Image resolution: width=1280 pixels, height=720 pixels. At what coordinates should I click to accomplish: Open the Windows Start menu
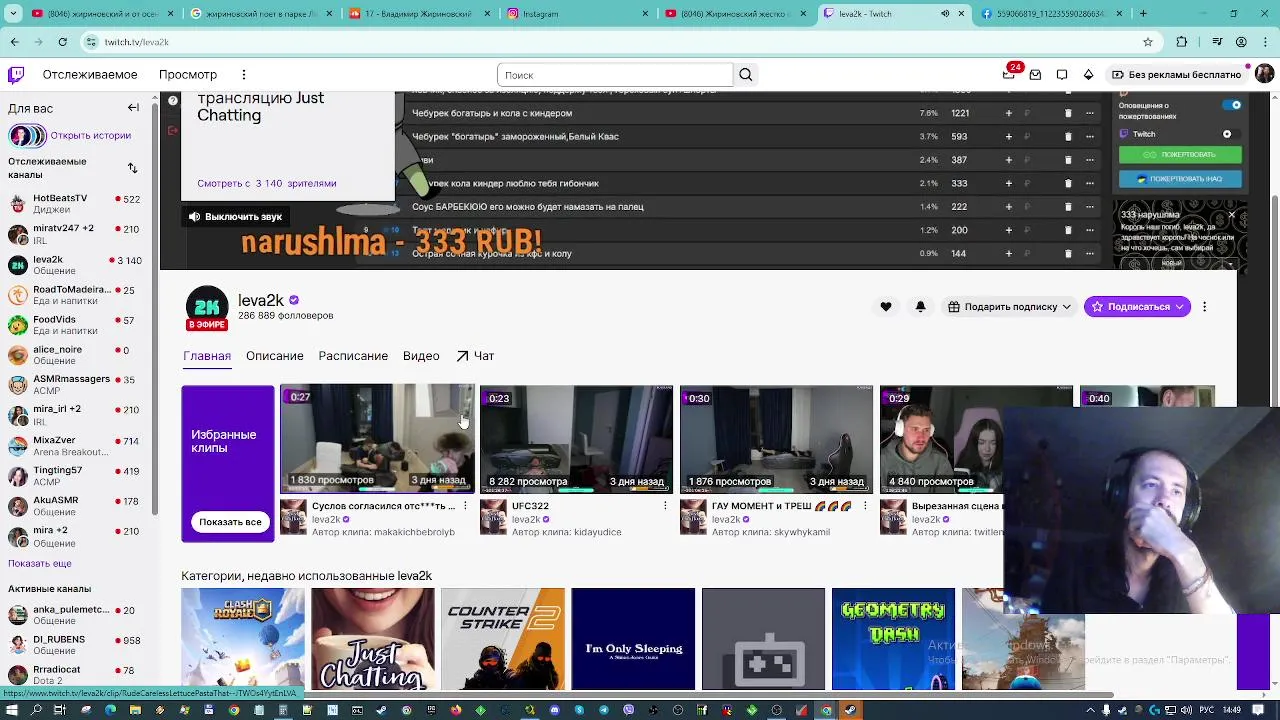[12, 710]
